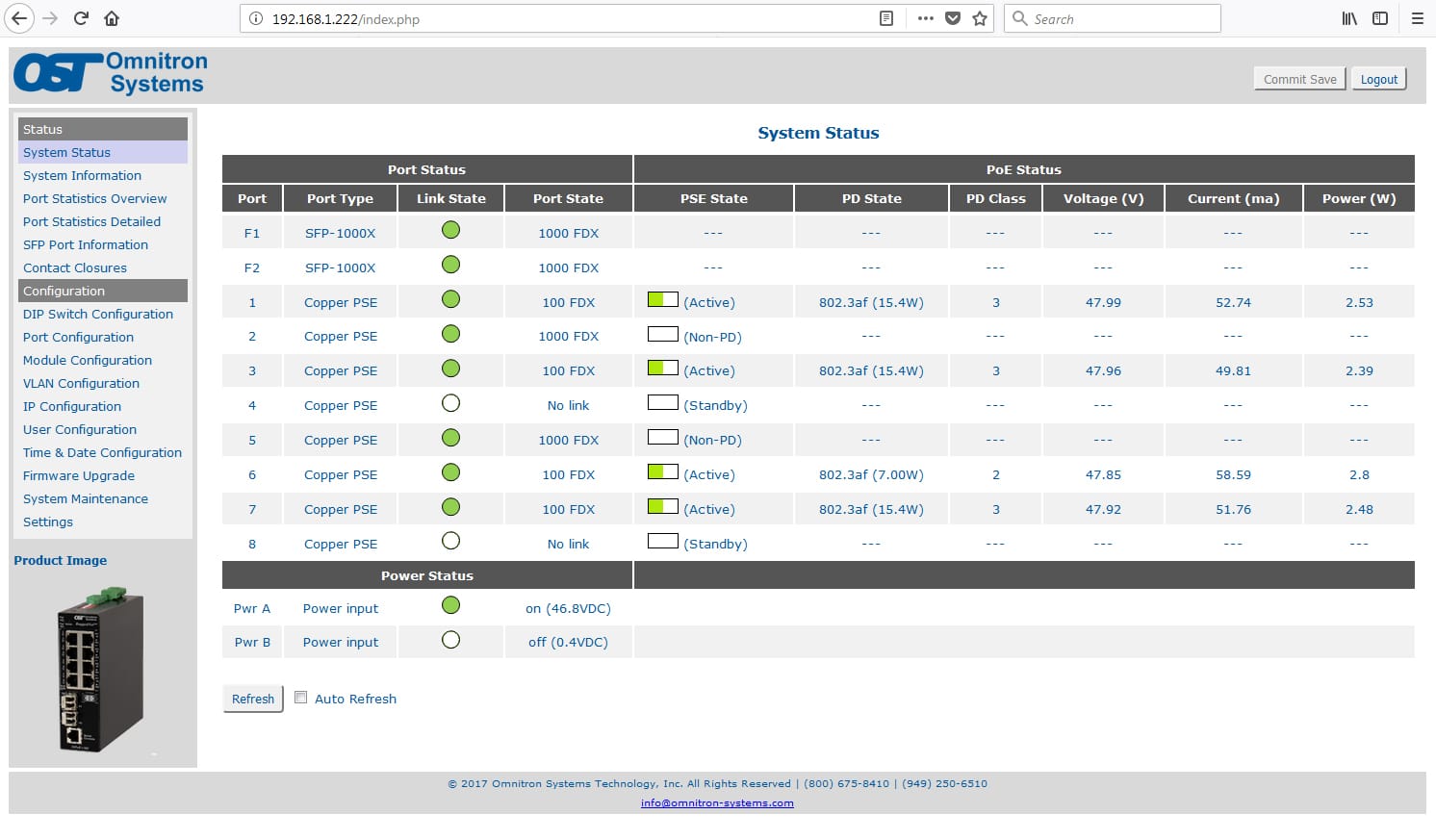The height and width of the screenshot is (840, 1436).
Task: Click the F1 port type SFP-1000X
Action: (340, 233)
